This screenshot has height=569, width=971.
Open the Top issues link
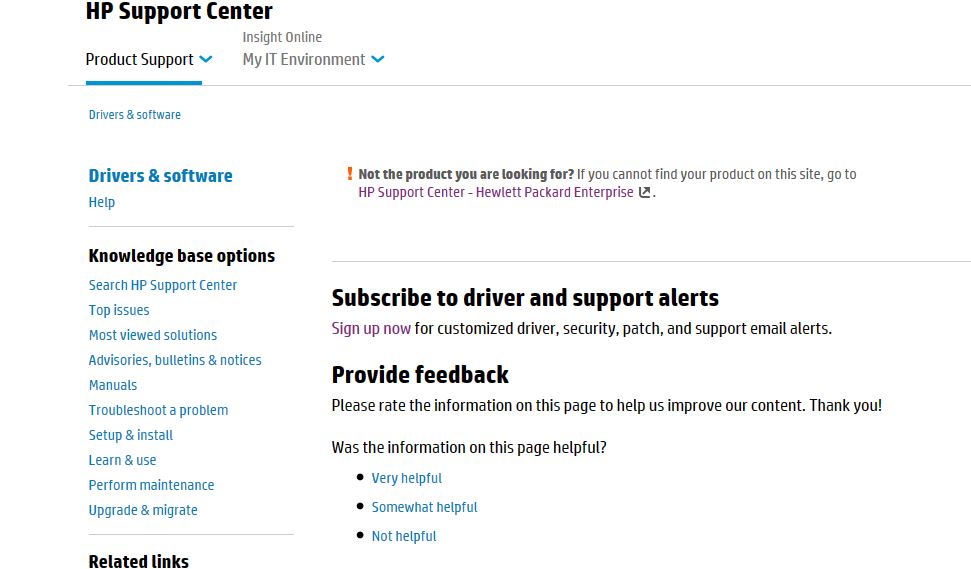[x=119, y=310]
